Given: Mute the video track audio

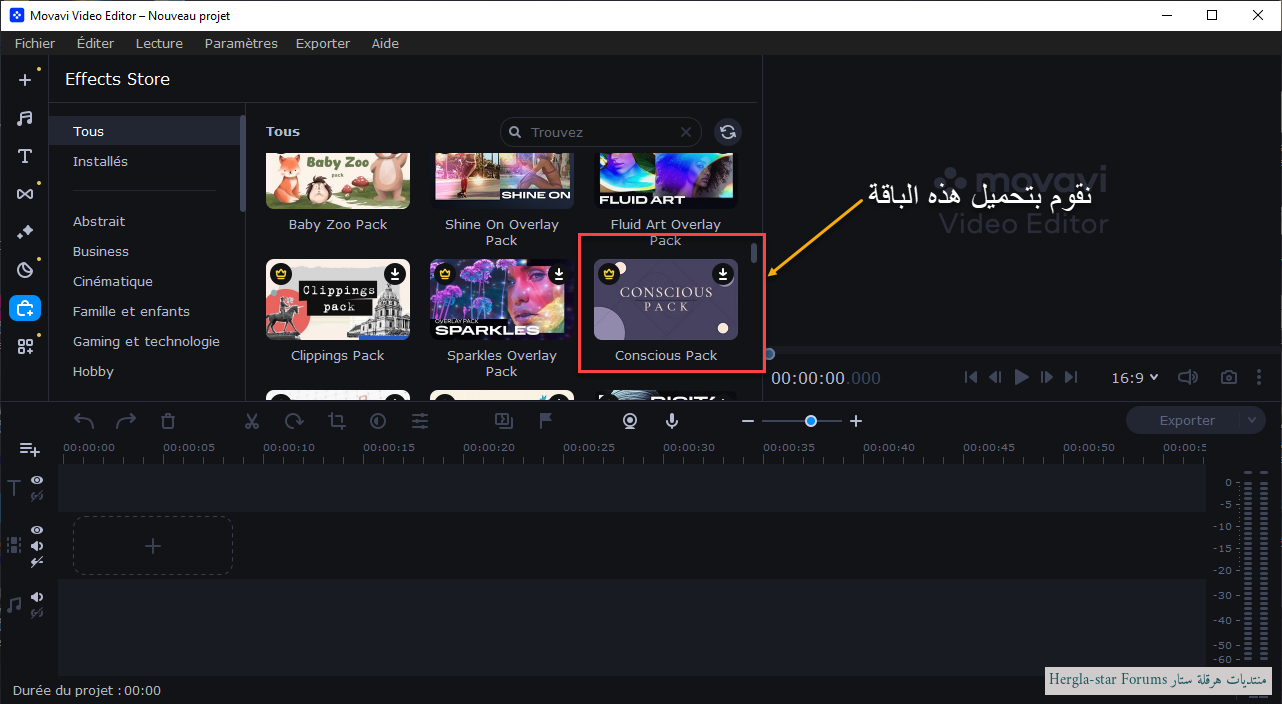Looking at the screenshot, I should pyautogui.click(x=37, y=546).
